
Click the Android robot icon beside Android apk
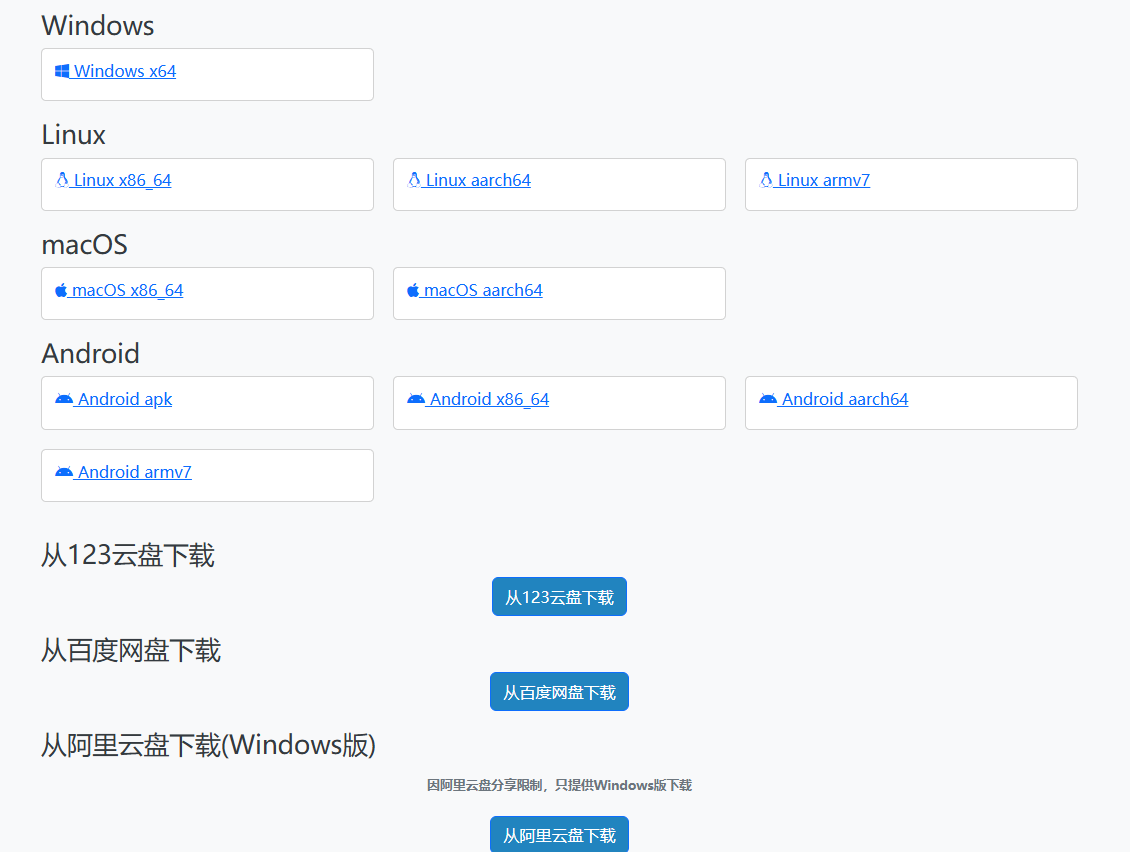coord(64,399)
